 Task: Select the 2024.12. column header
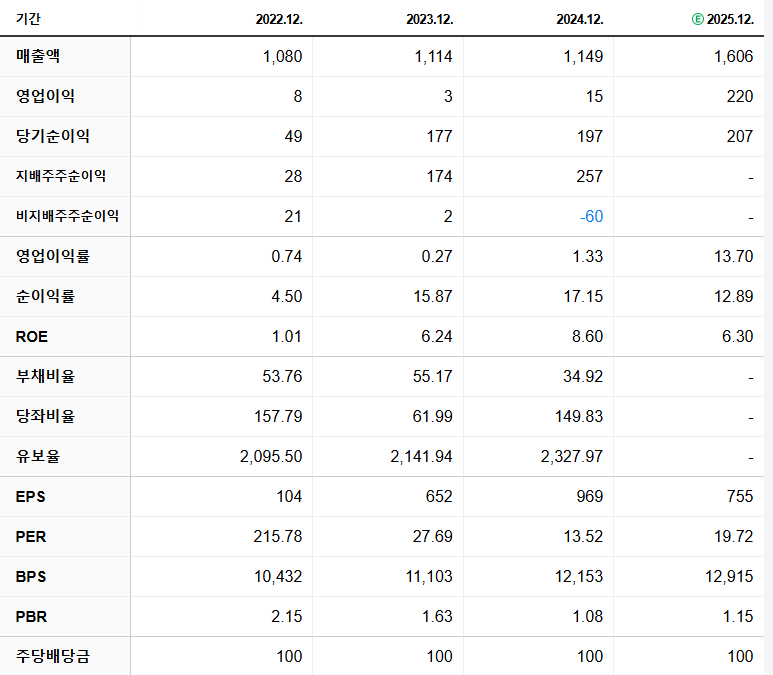(x=580, y=19)
